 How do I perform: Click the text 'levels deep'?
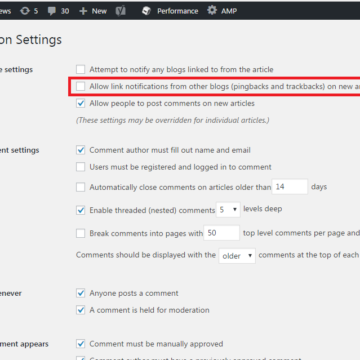[263, 209]
